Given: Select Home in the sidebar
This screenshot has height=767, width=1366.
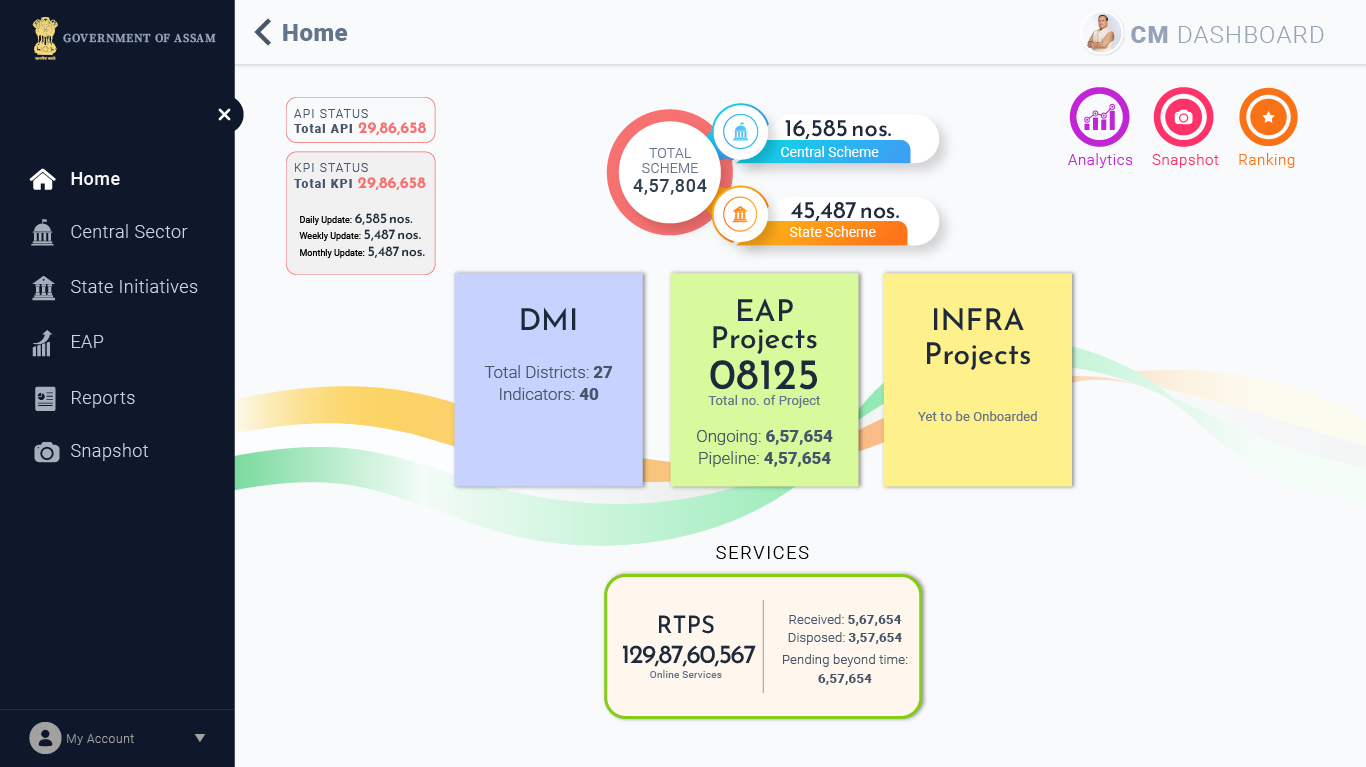Looking at the screenshot, I should tap(94, 179).
